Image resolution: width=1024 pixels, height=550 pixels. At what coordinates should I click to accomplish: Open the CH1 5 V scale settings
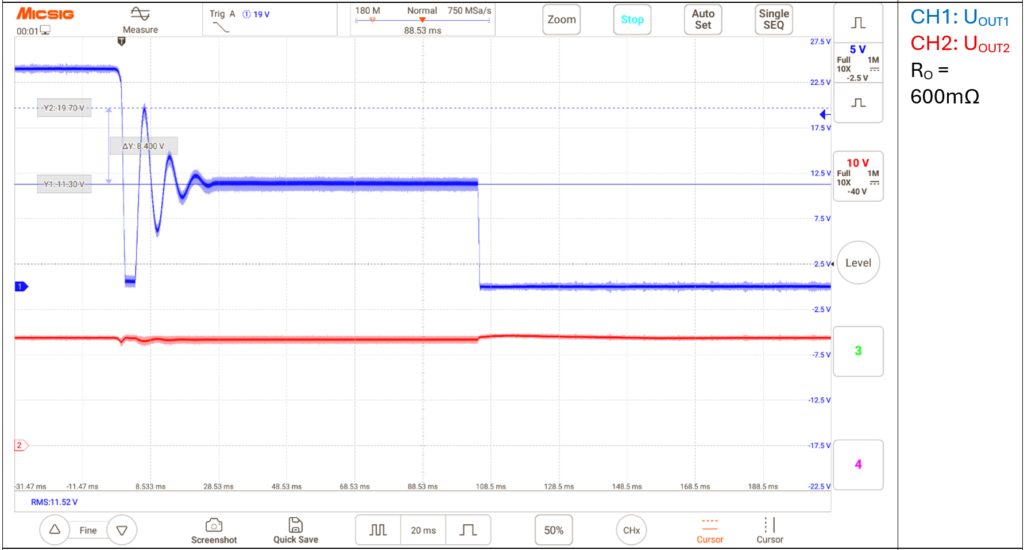858,63
